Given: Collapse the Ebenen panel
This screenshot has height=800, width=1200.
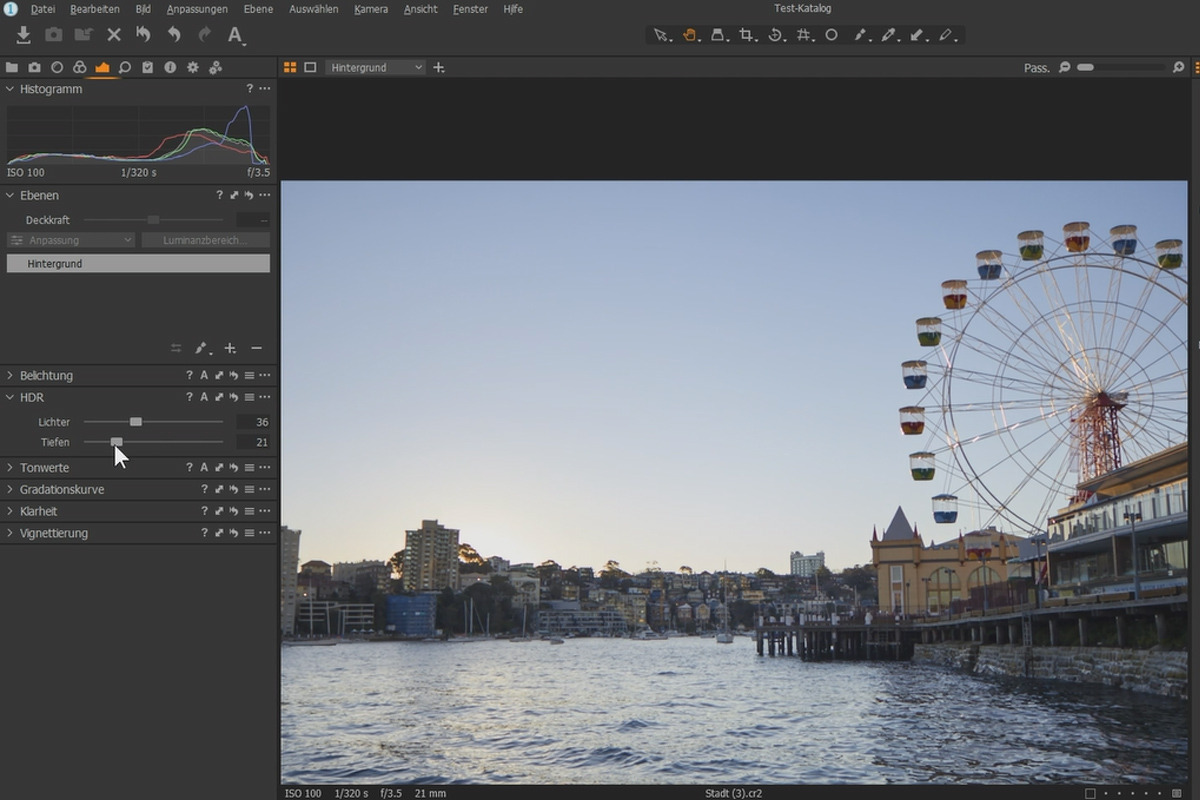Looking at the screenshot, I should 10,195.
